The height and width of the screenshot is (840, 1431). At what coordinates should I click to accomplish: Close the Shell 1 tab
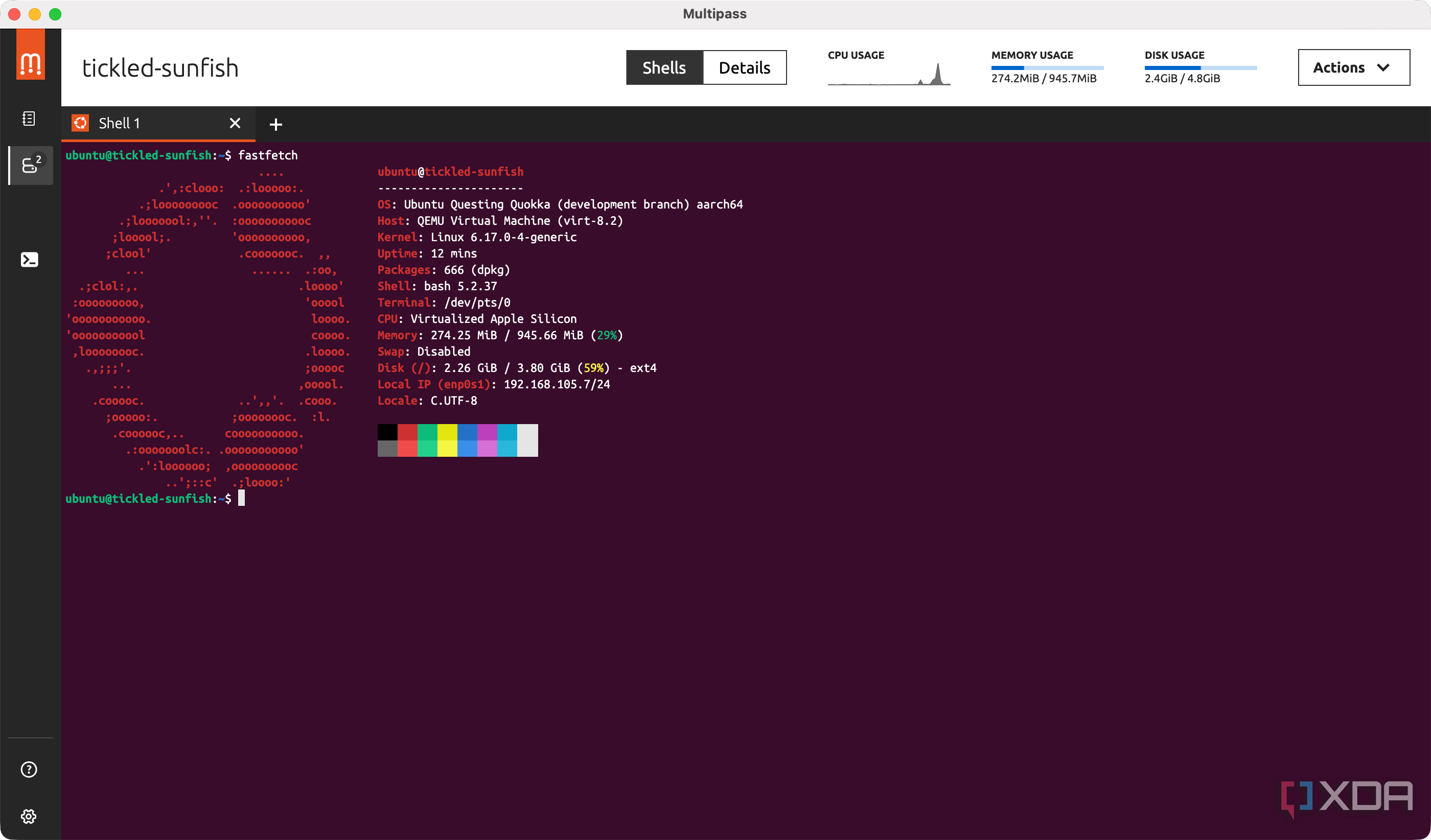coord(235,123)
